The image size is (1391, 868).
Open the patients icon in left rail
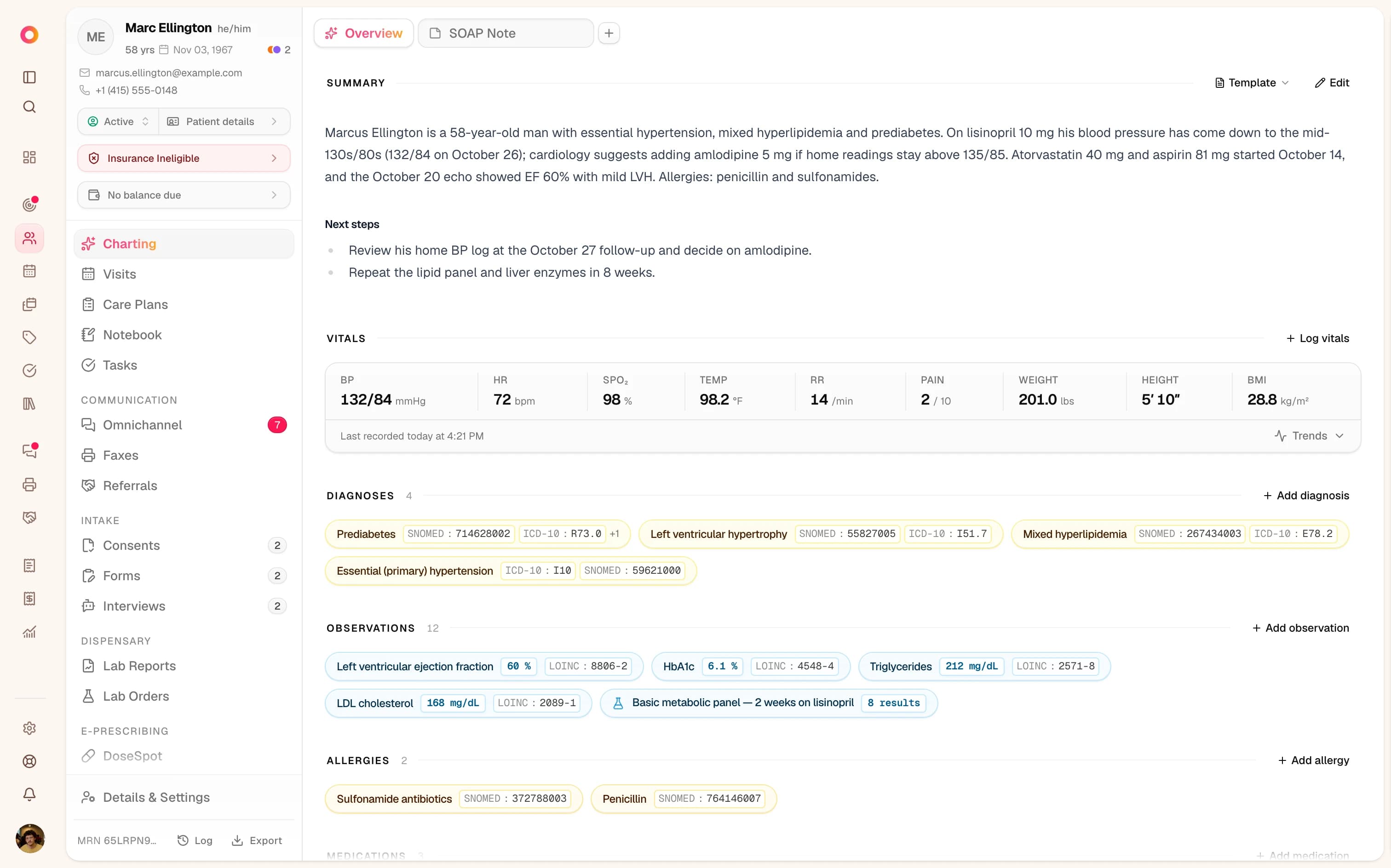click(29, 238)
